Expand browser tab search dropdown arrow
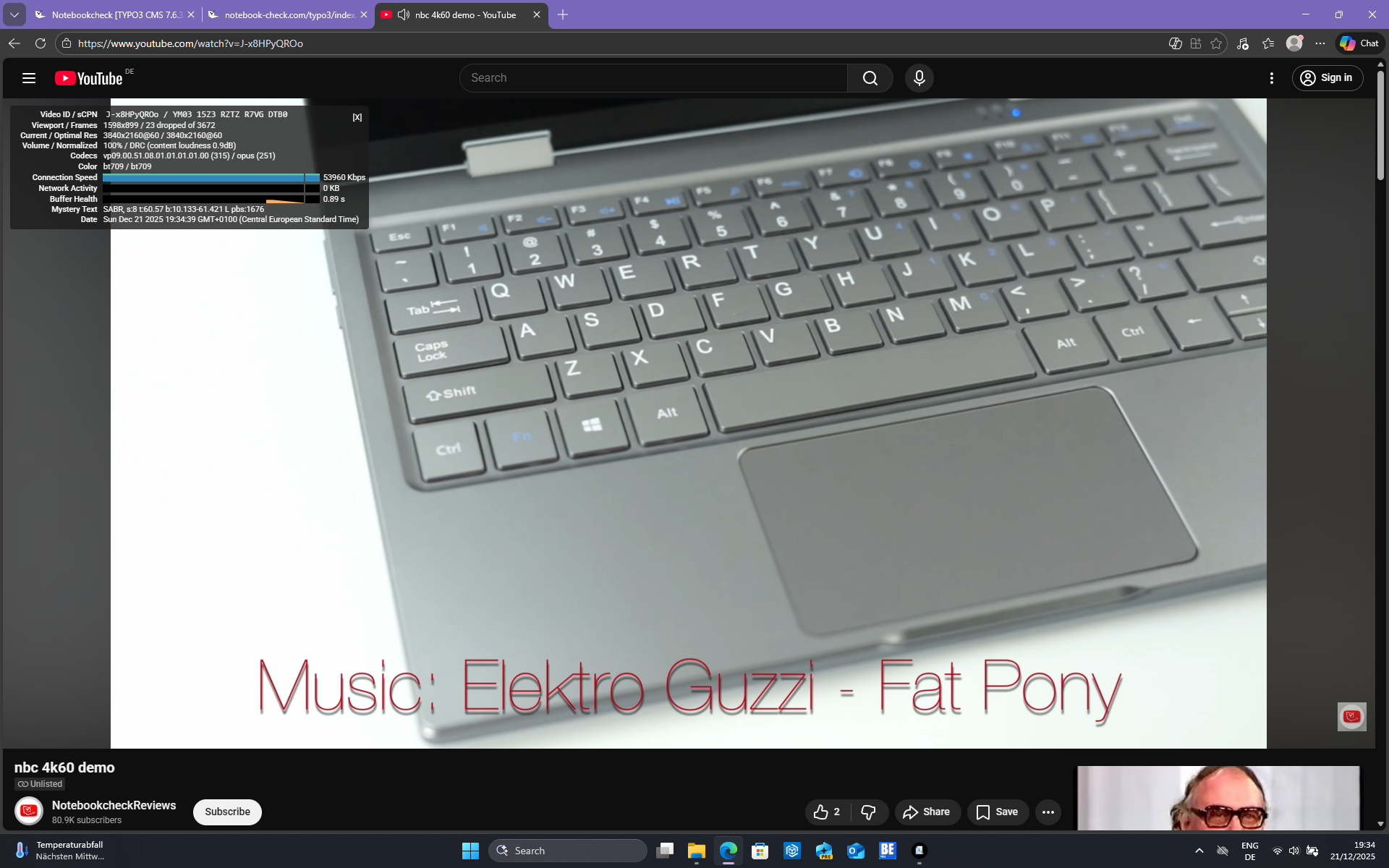 click(14, 14)
